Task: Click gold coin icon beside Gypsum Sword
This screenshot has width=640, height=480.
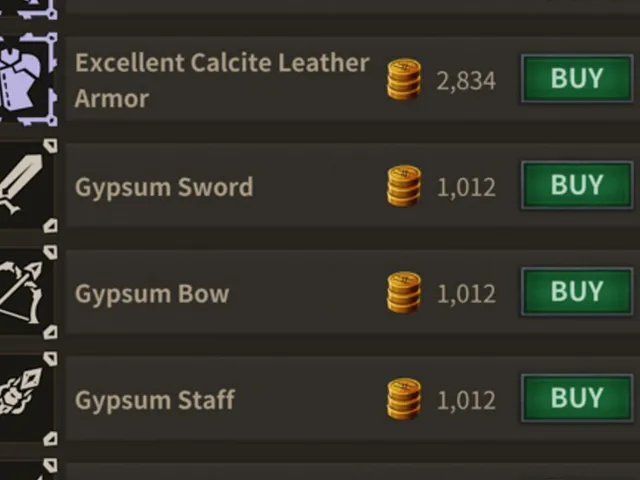Action: pos(404,186)
